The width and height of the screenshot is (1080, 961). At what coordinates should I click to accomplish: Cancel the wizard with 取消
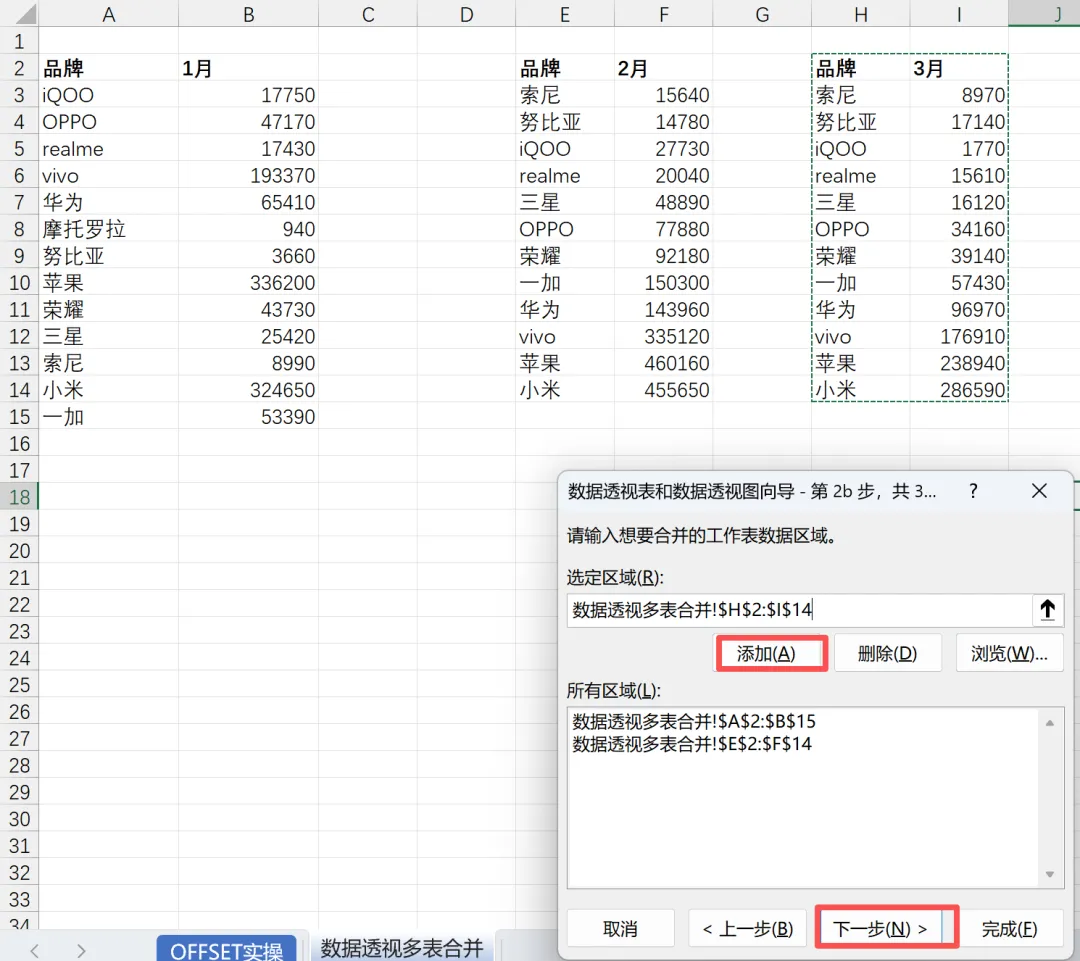[620, 929]
